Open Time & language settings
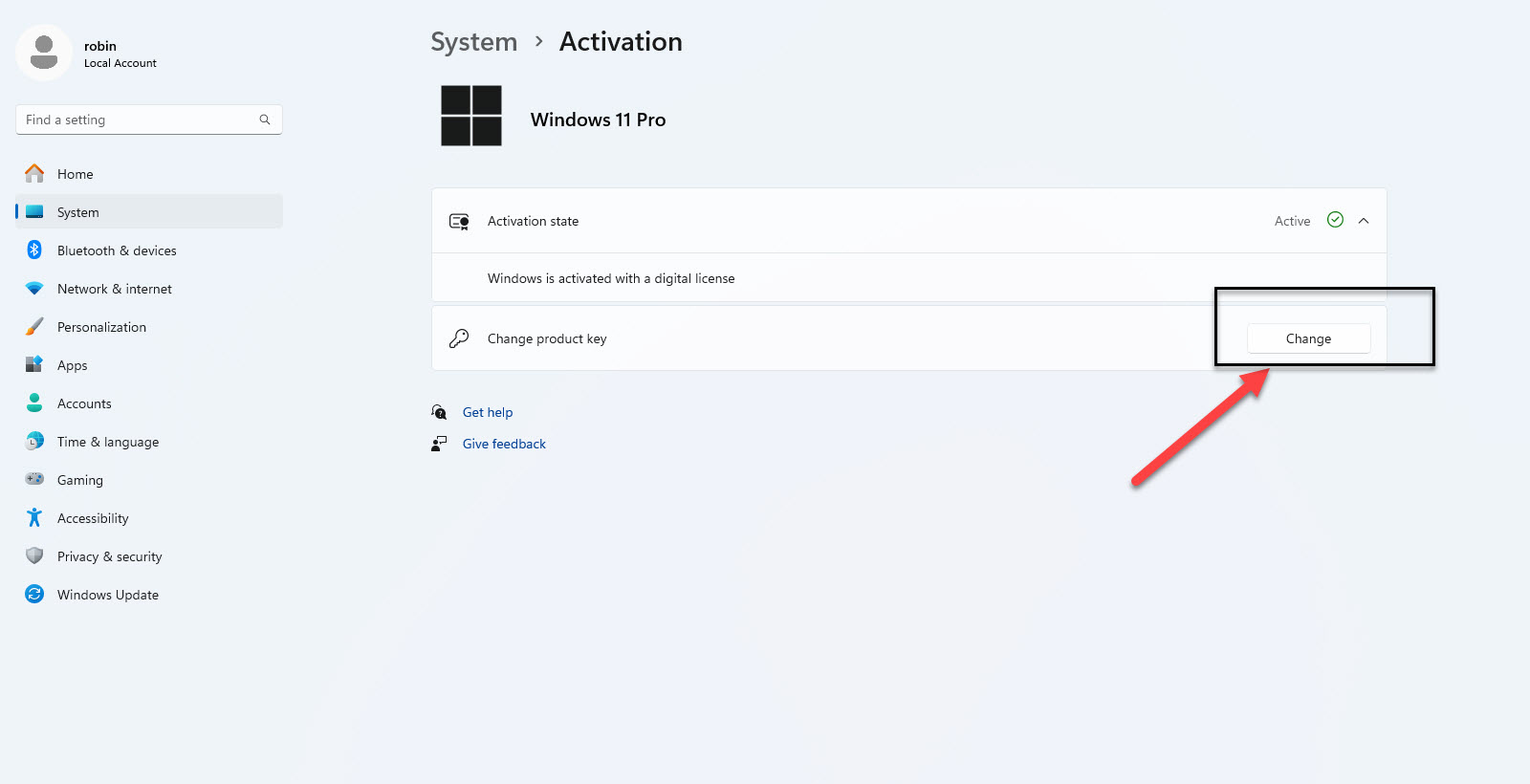This screenshot has height=784, width=1530. (107, 442)
